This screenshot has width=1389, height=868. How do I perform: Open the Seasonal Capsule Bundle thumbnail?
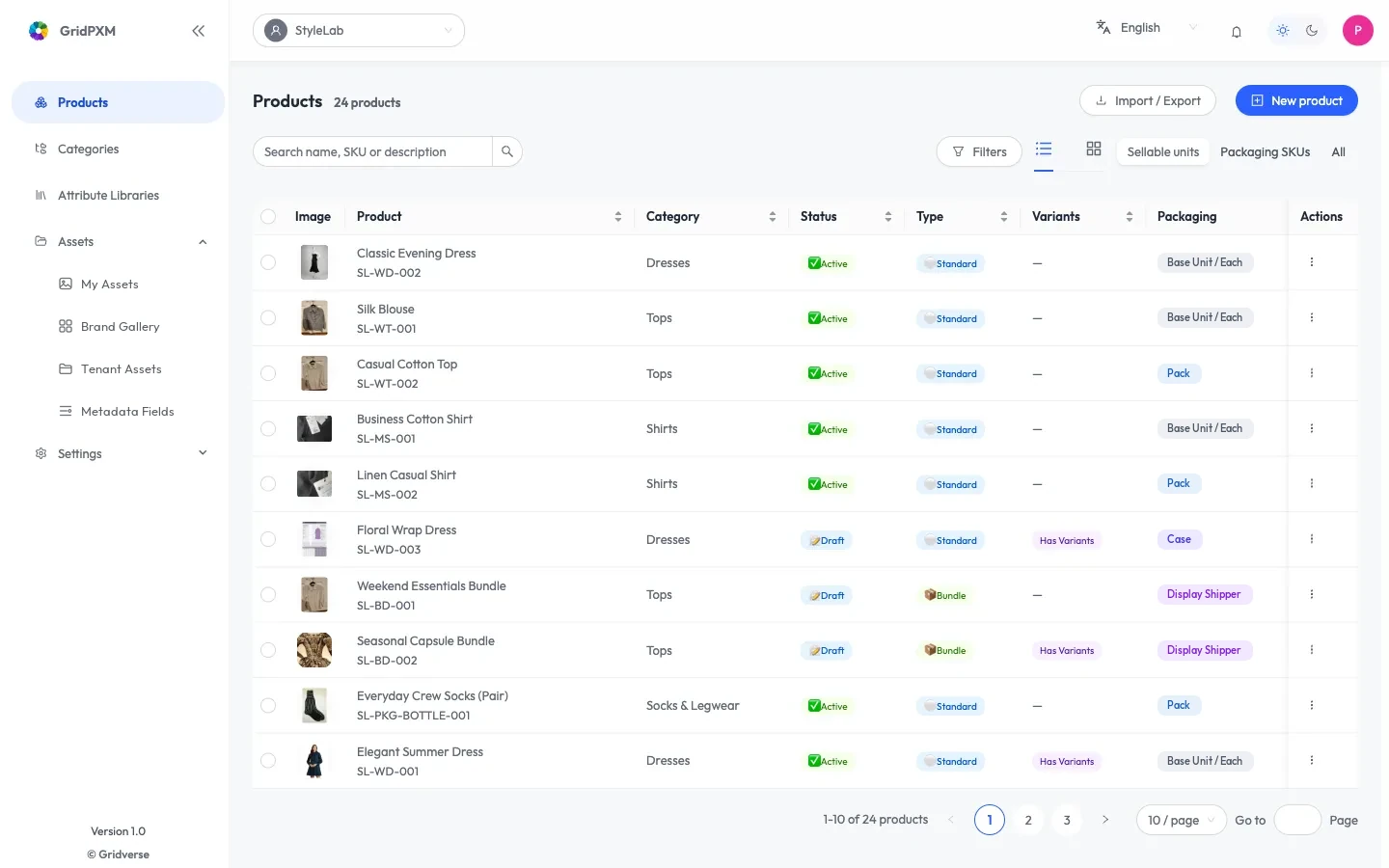tap(314, 650)
